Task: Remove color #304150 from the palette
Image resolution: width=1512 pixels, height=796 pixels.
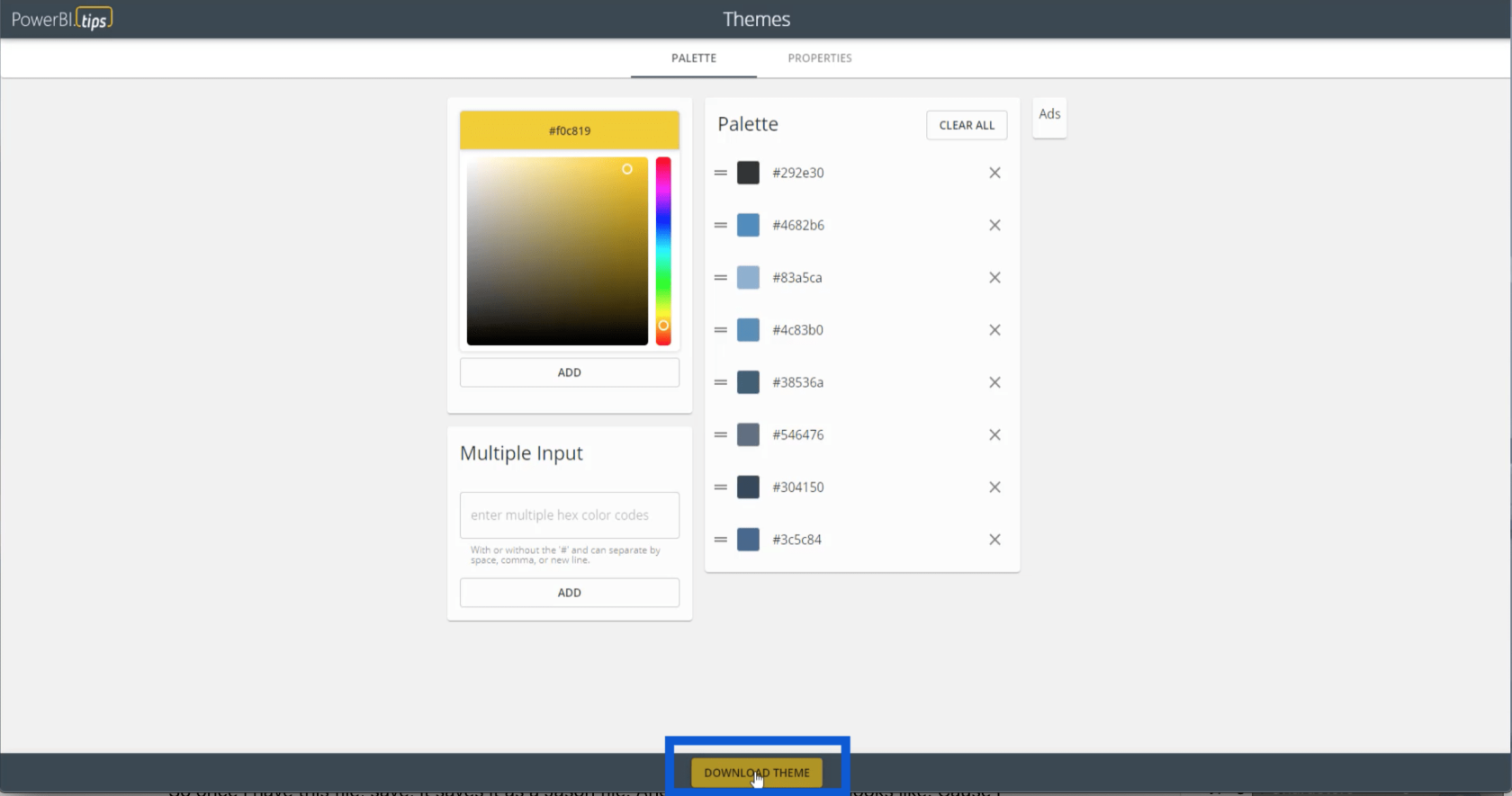Action: click(x=994, y=487)
